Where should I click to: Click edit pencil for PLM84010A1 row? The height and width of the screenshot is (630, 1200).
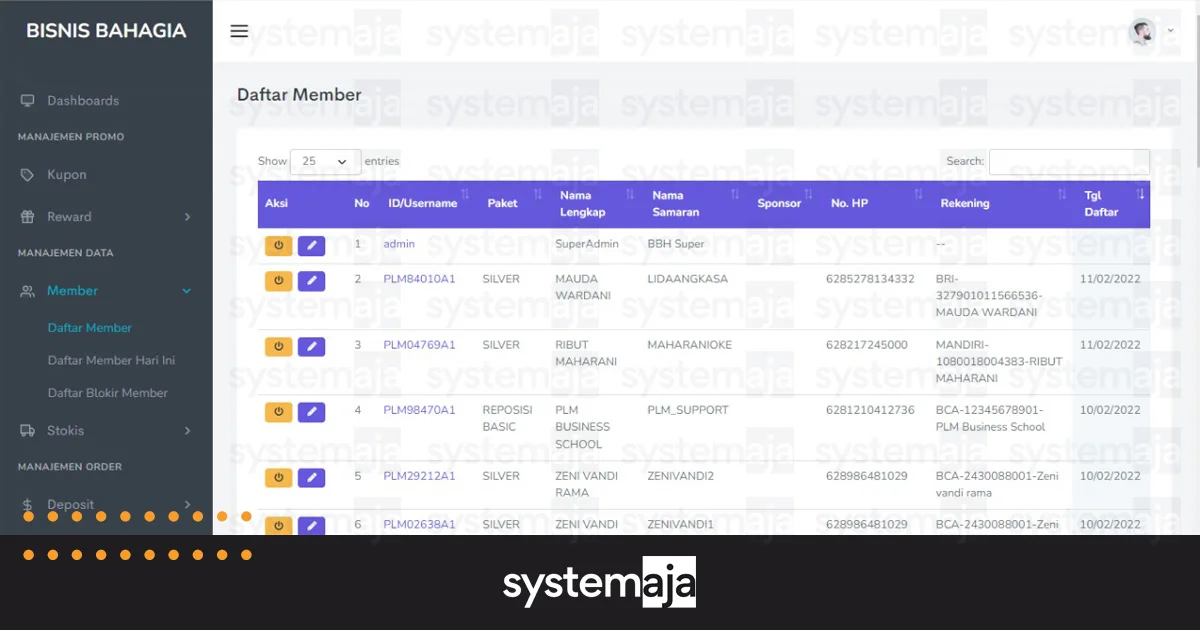point(311,281)
